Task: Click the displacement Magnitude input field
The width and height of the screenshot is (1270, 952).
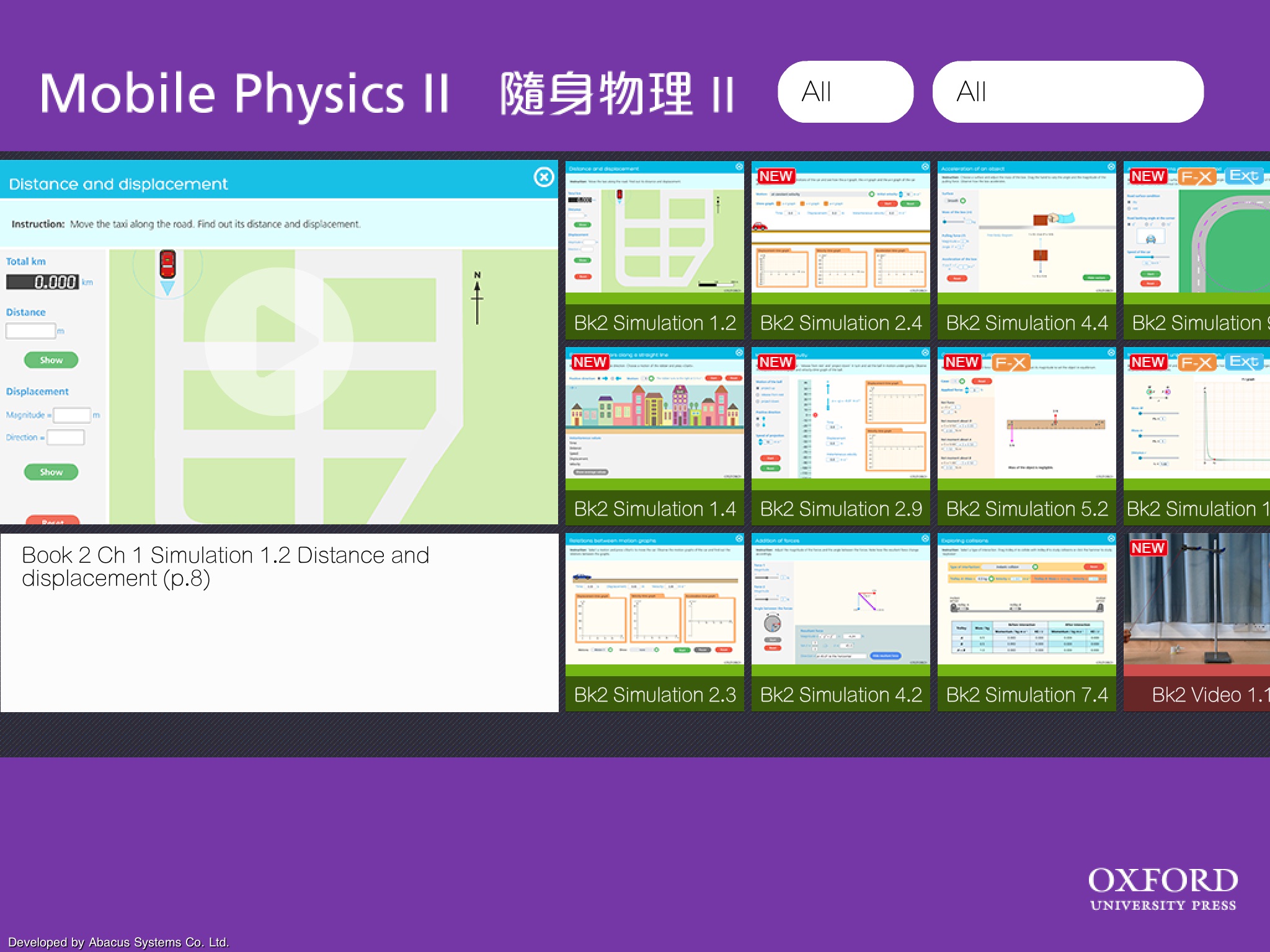Action: (72, 415)
